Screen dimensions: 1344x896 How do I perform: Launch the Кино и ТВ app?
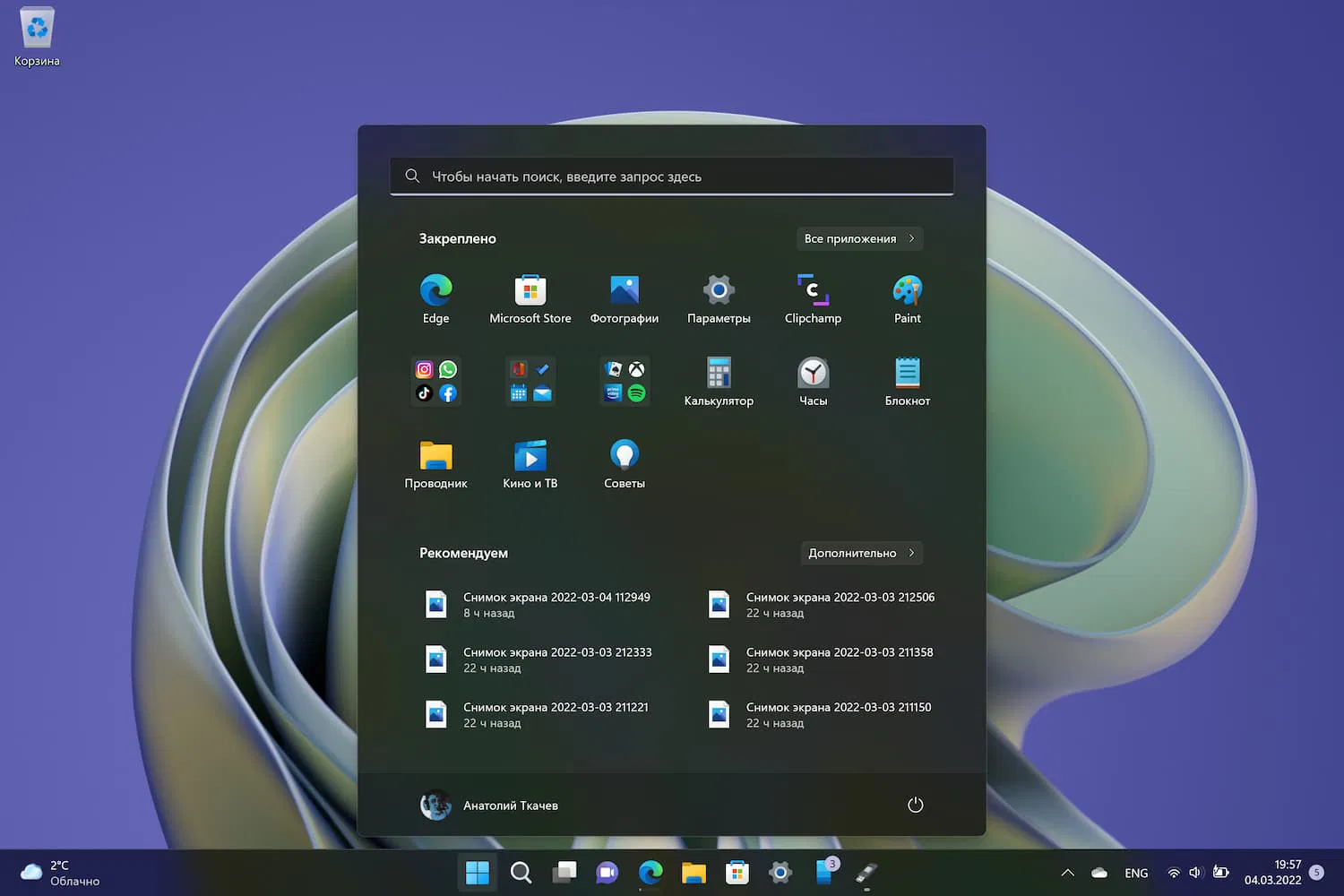[530, 464]
